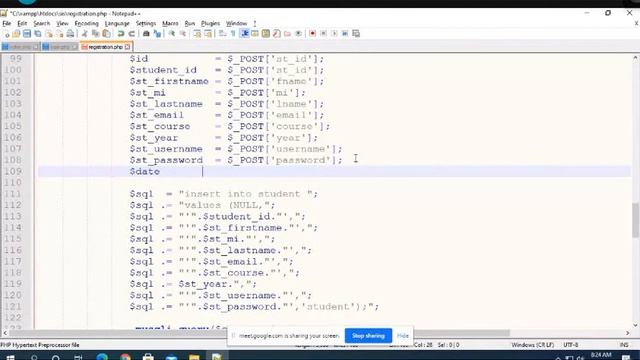Open the Settings menu
The width and height of the screenshot is (640, 360).
tap(146, 23)
